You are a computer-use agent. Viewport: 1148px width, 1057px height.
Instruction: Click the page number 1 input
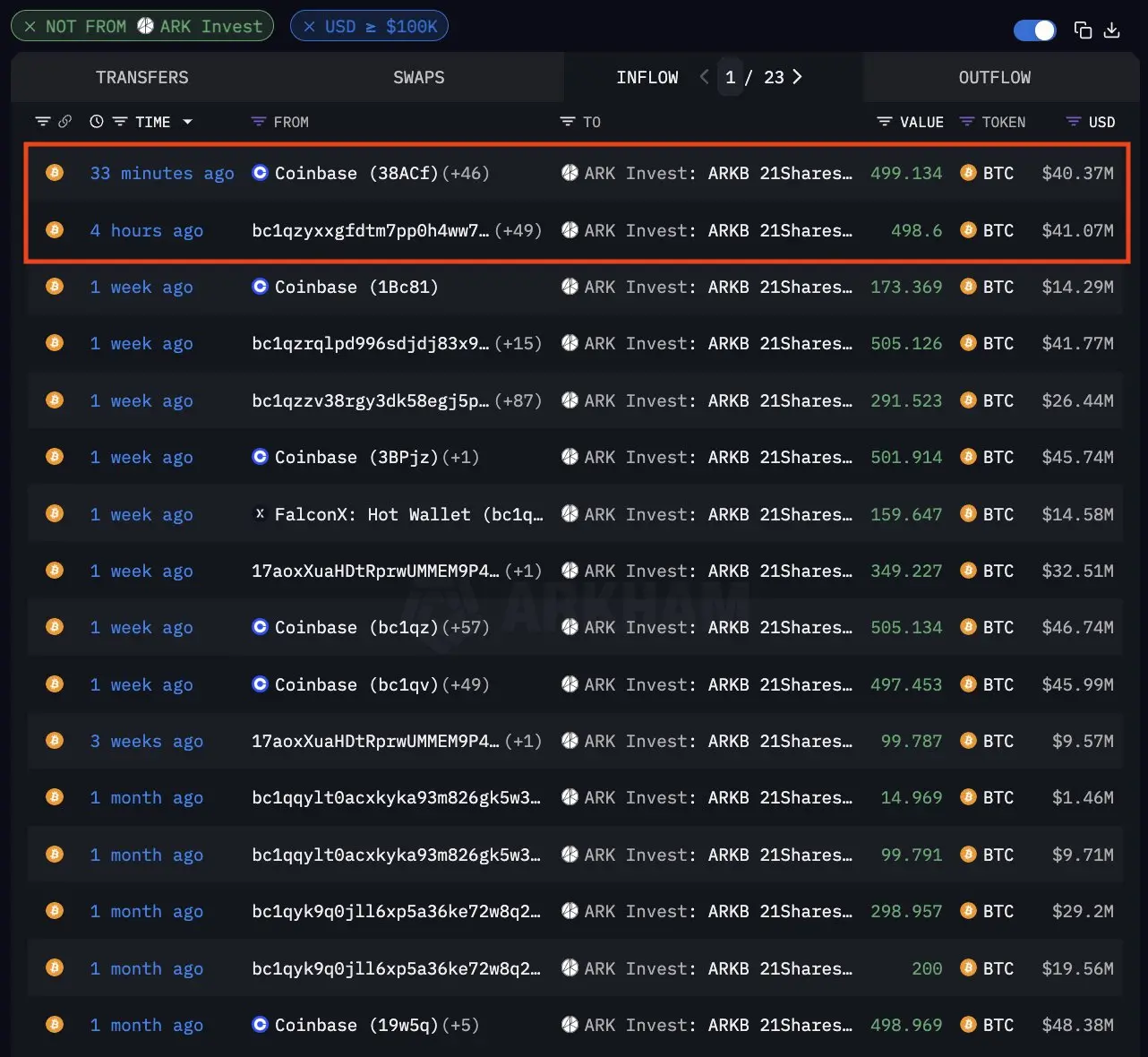pyautogui.click(x=731, y=78)
